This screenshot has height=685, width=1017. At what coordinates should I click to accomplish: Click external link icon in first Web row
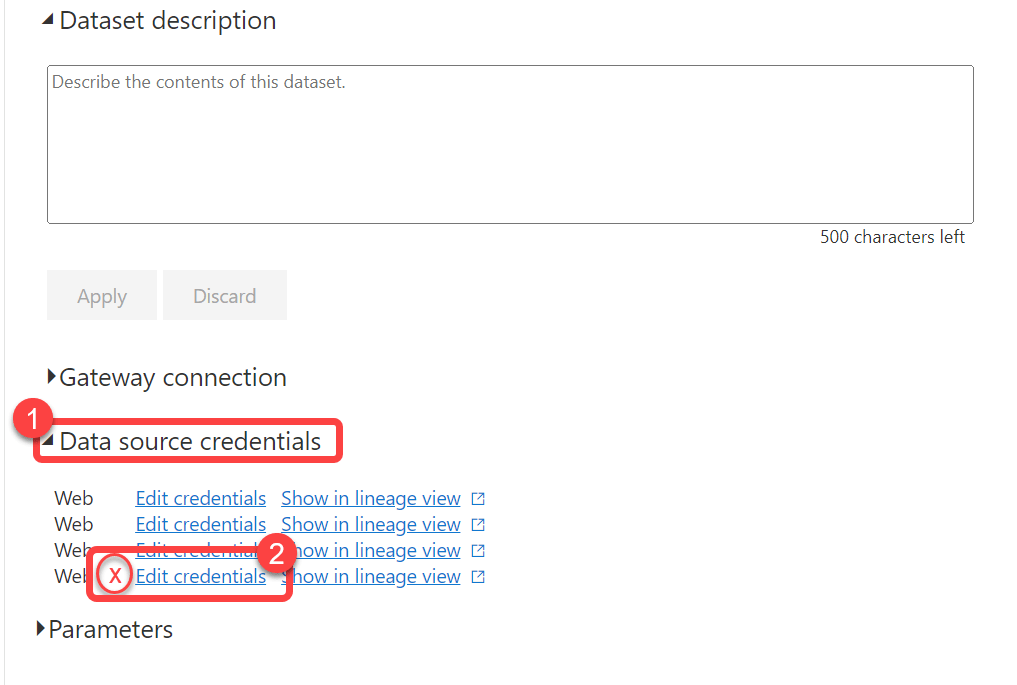(x=478, y=498)
